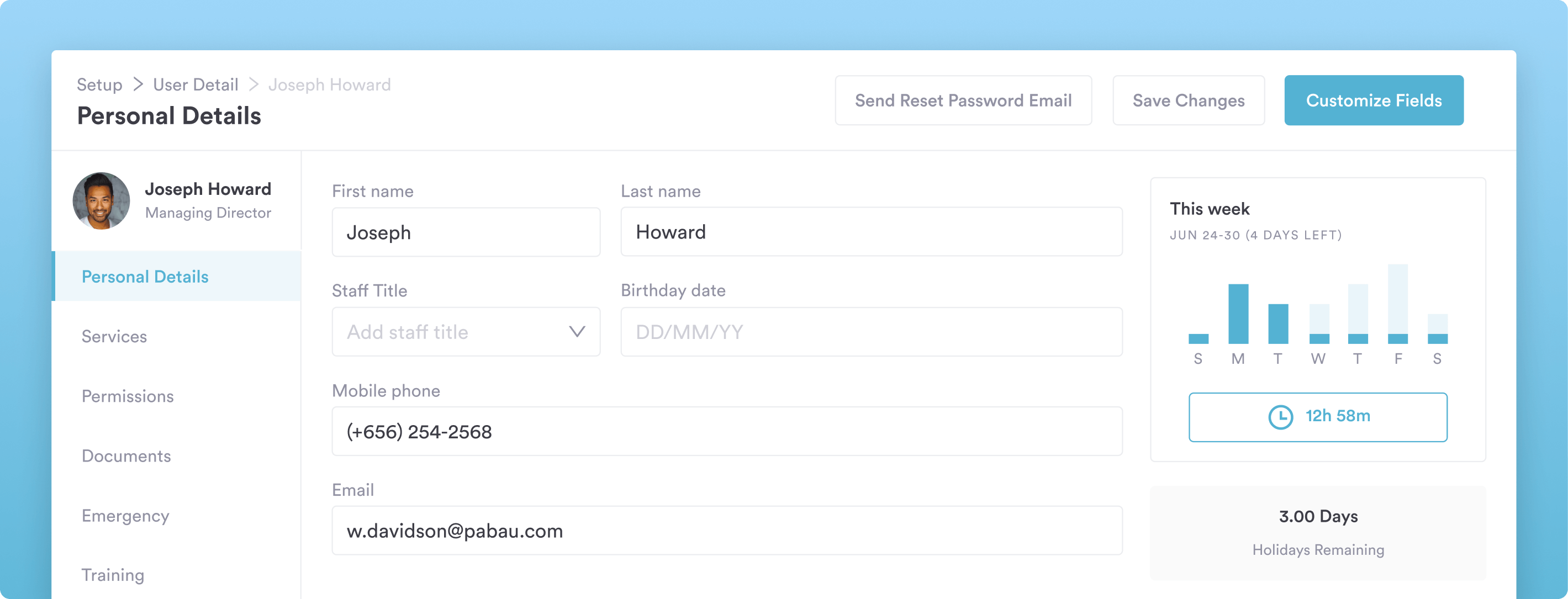Click Send Reset Password Email button

[963, 100]
